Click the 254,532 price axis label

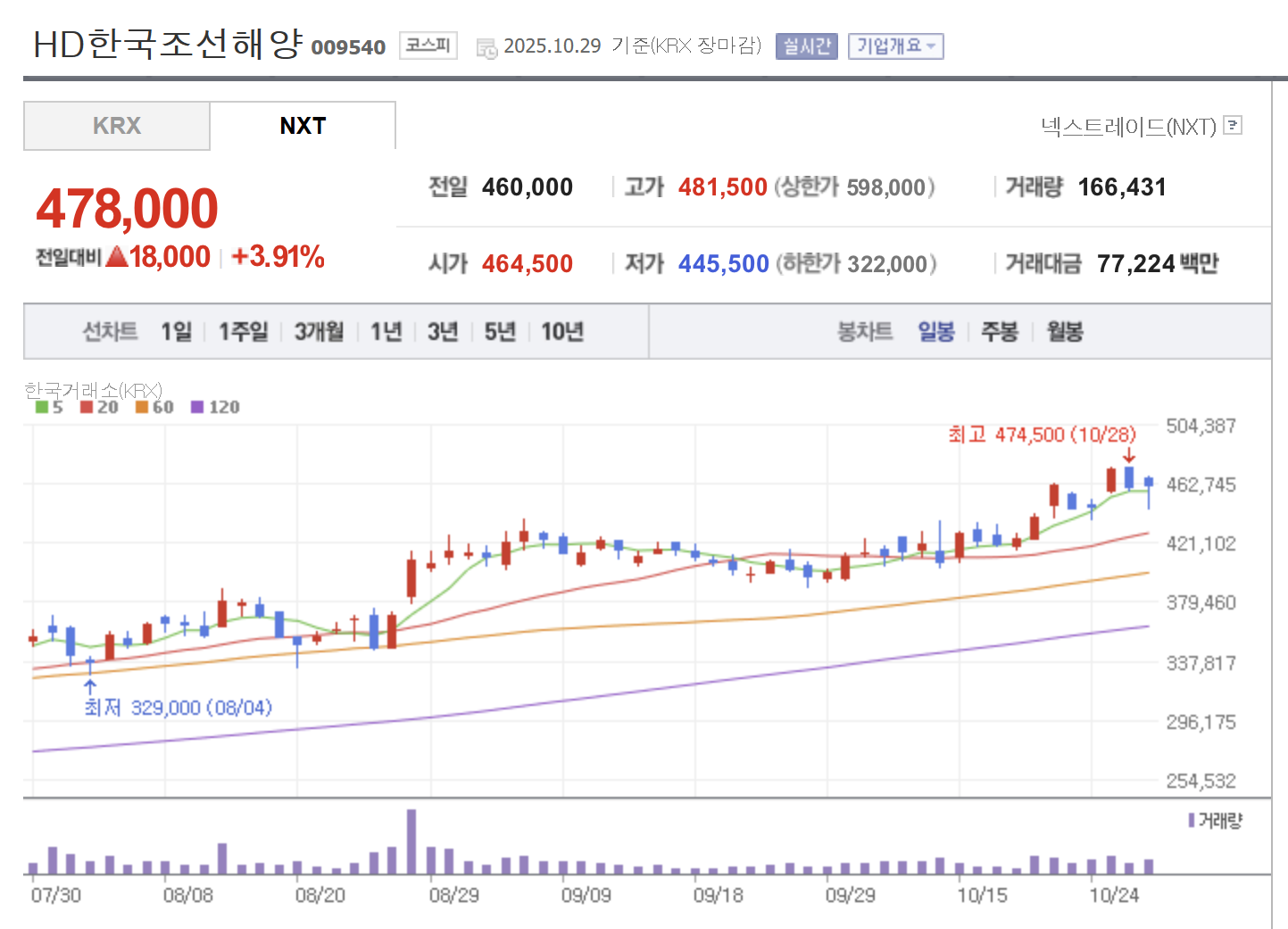(x=1201, y=782)
